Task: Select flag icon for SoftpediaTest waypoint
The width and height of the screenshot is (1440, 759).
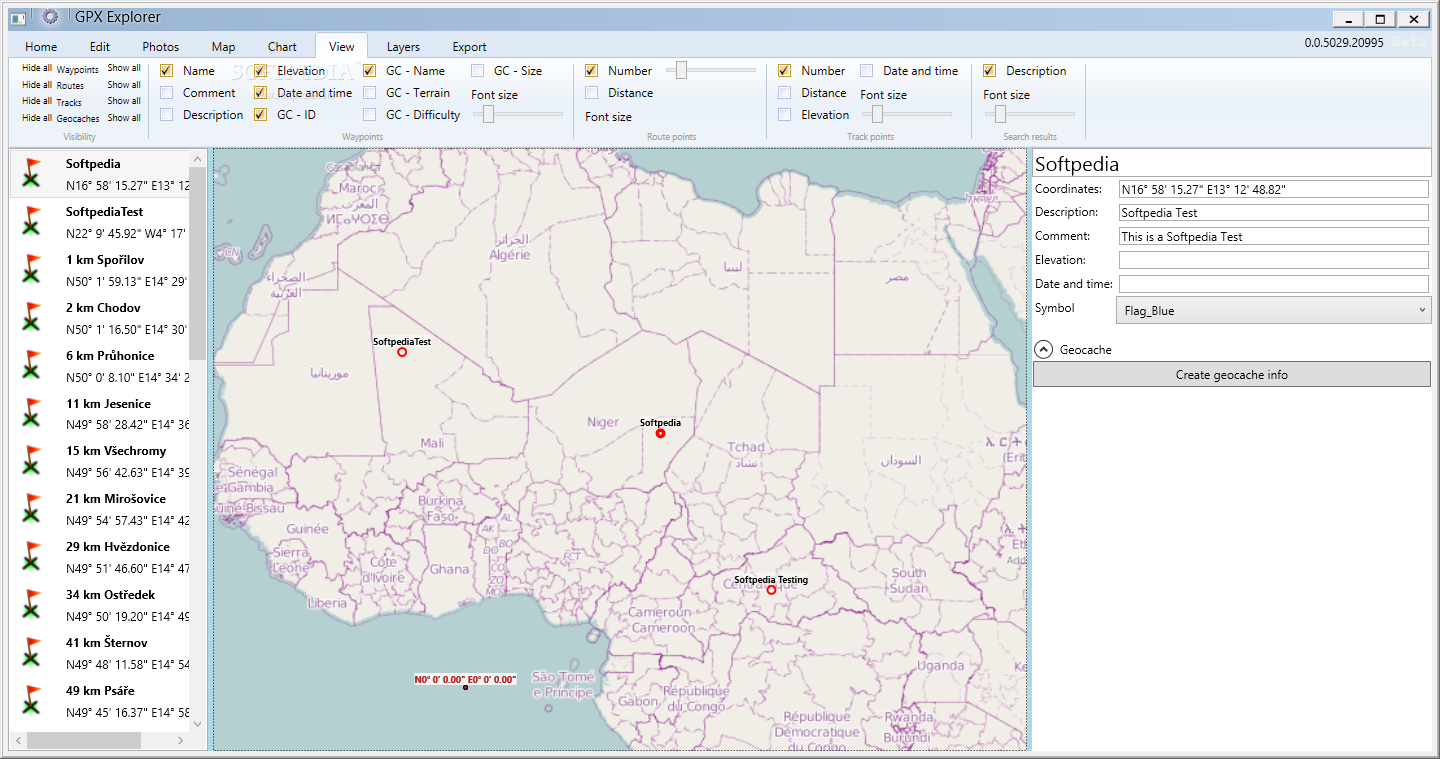Action: point(33,222)
